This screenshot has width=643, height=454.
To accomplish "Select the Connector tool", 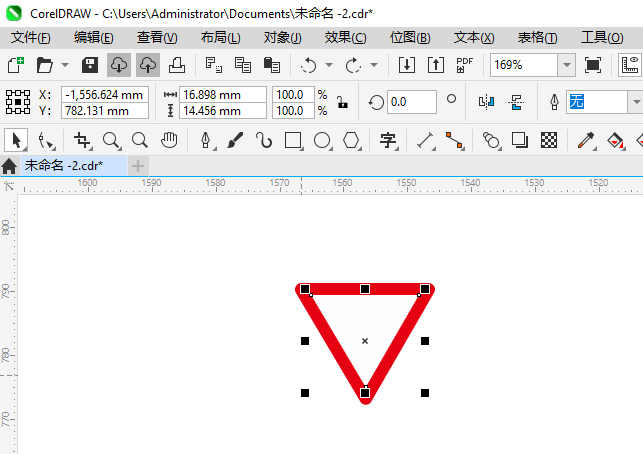I will (x=454, y=140).
